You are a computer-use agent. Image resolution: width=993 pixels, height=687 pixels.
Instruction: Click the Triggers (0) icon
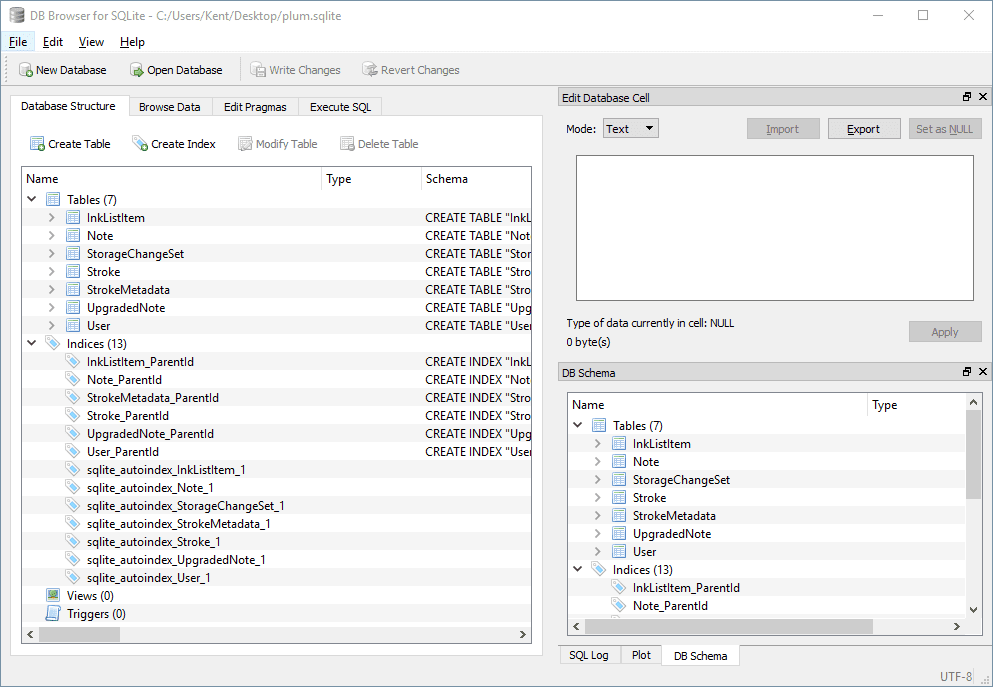click(53, 614)
